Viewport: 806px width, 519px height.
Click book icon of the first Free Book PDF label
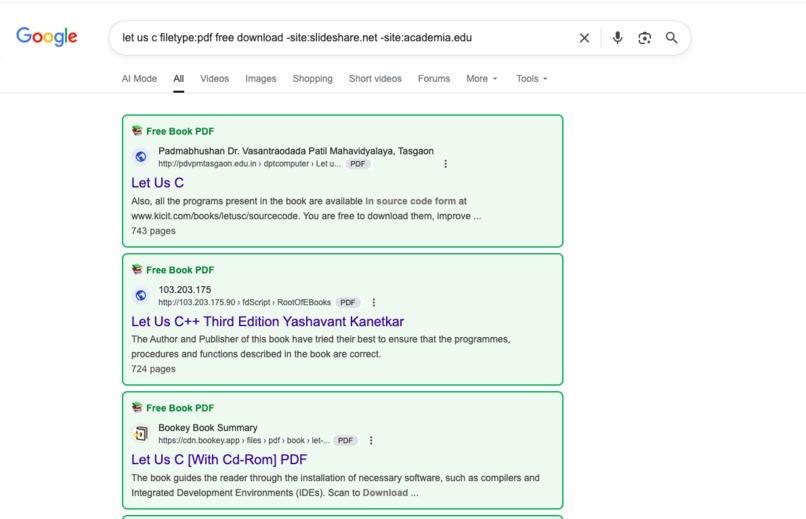tap(137, 131)
